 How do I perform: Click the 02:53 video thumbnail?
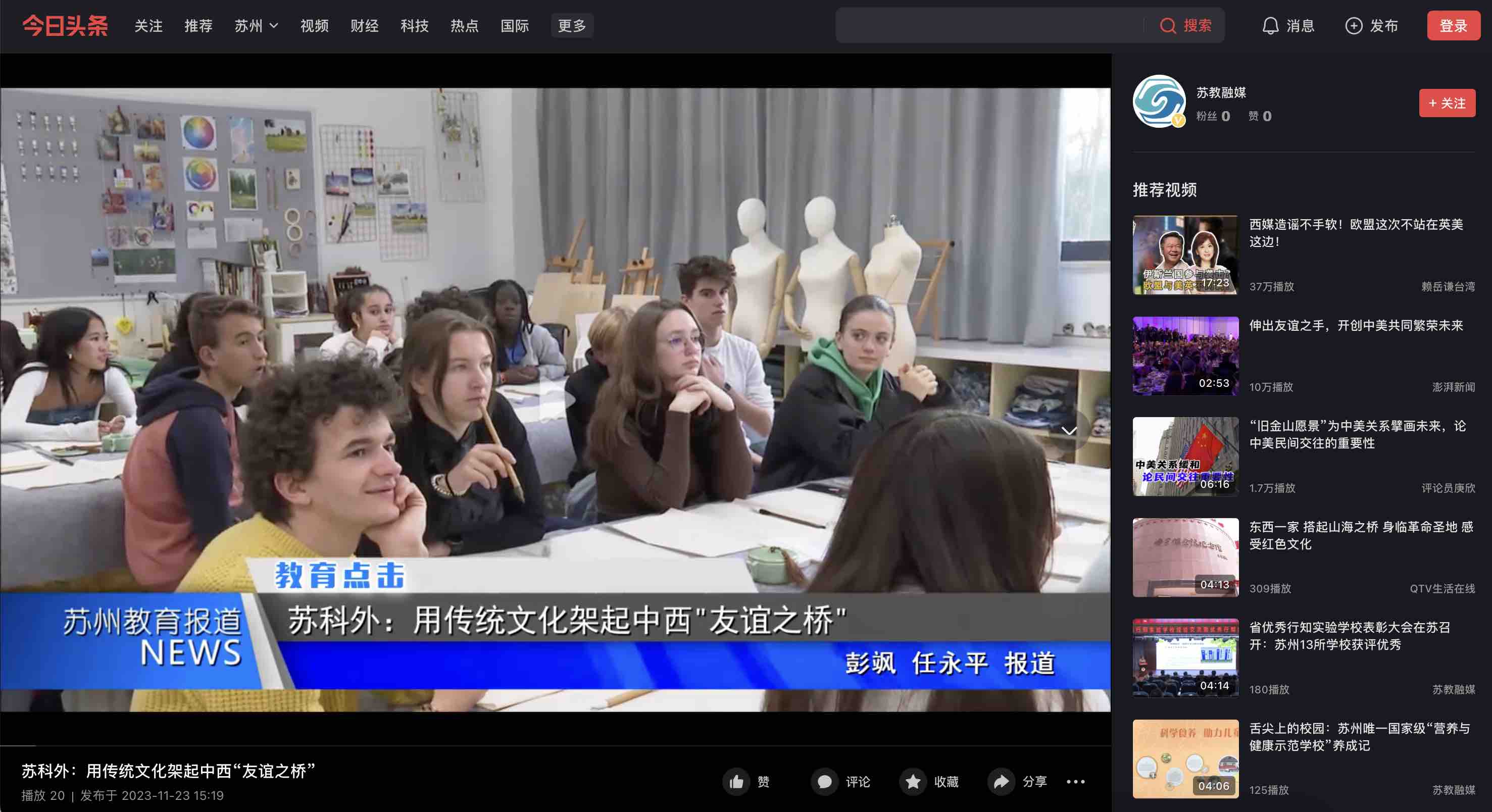(1185, 356)
